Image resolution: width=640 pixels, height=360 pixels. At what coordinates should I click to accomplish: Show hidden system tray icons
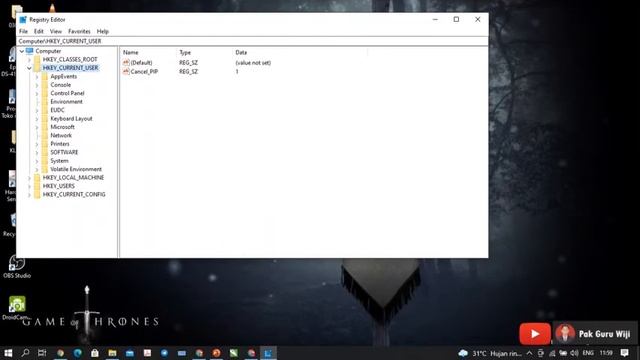click(x=529, y=353)
